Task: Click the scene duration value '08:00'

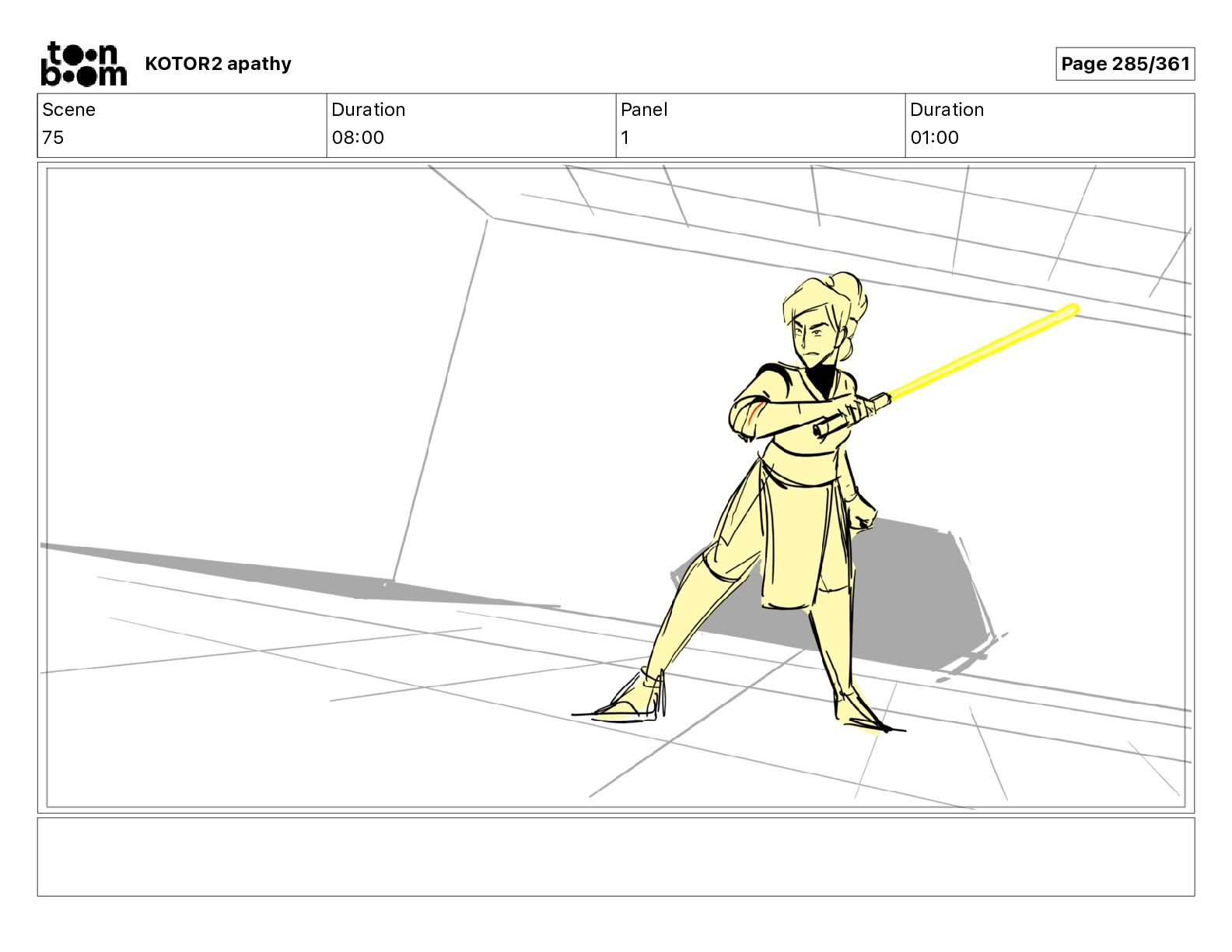Action: tap(358, 138)
